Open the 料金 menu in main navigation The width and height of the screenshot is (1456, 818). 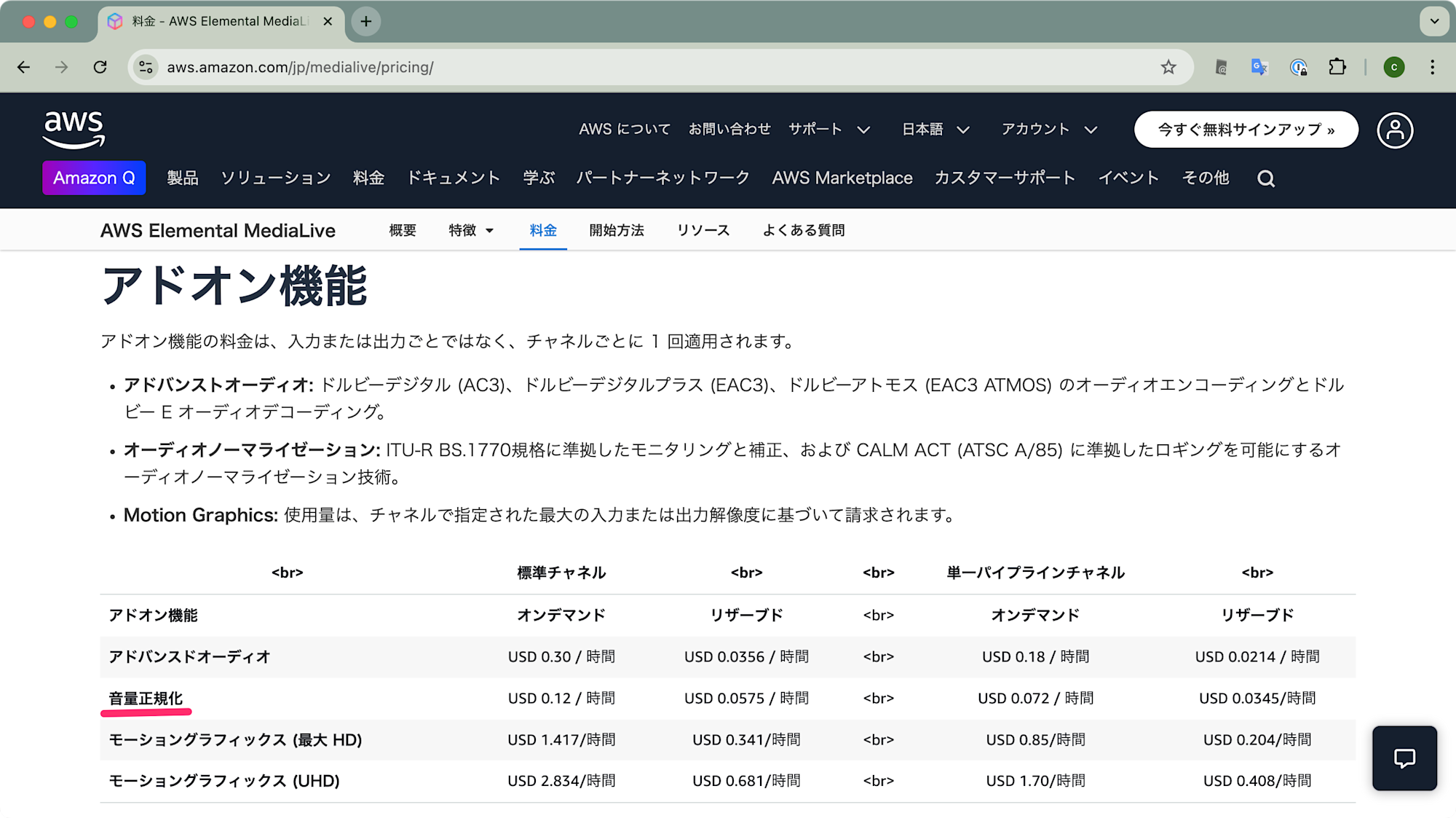368,178
